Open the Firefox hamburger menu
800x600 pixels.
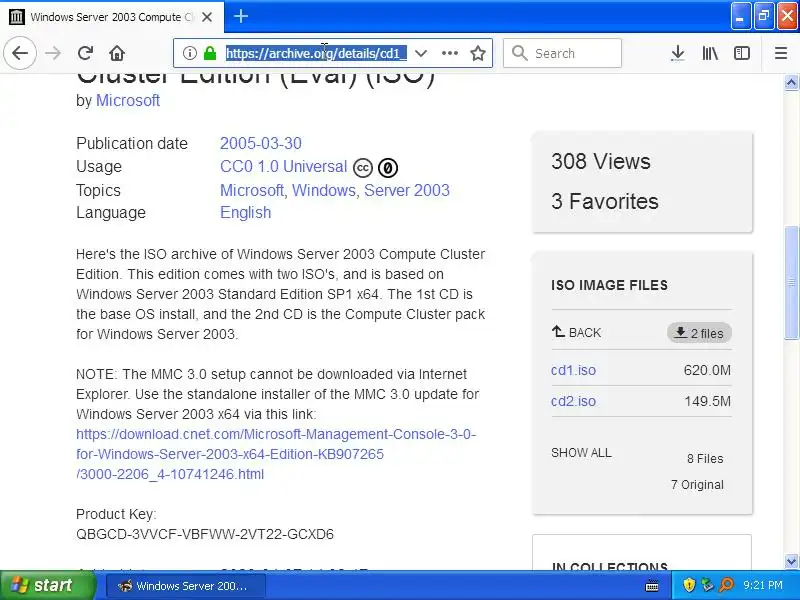(x=781, y=53)
